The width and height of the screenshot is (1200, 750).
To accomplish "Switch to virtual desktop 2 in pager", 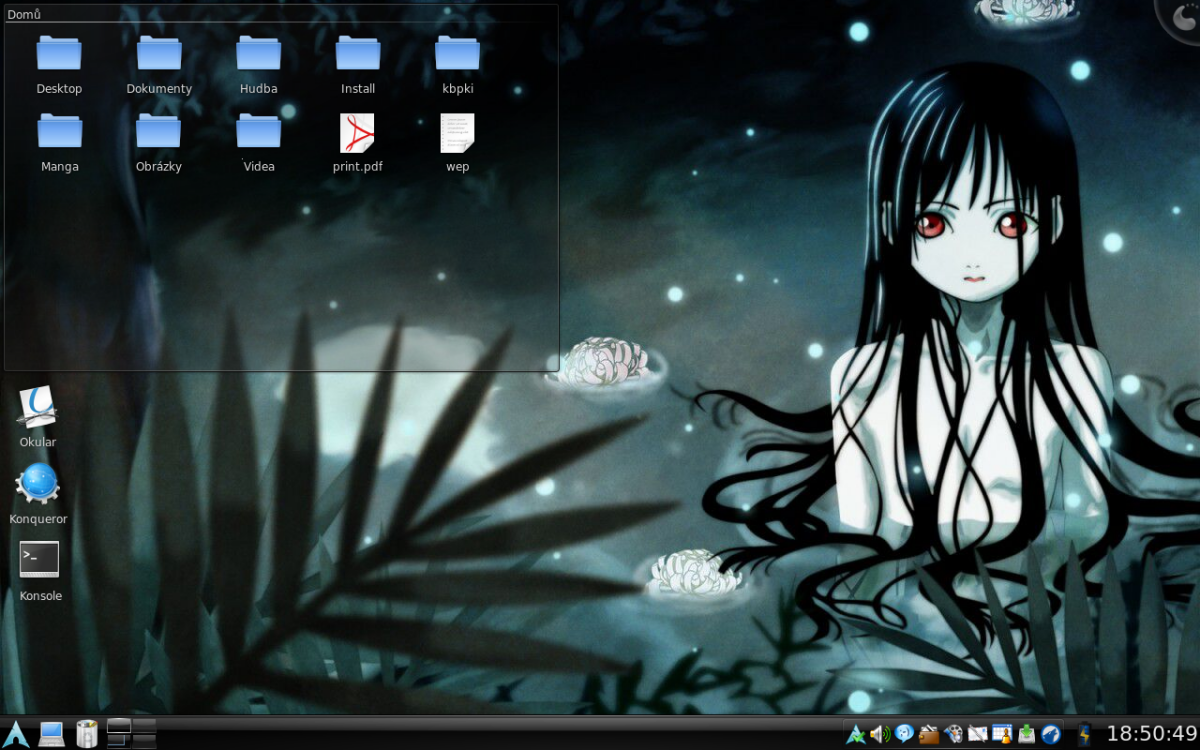I will pyautogui.click(x=144, y=725).
